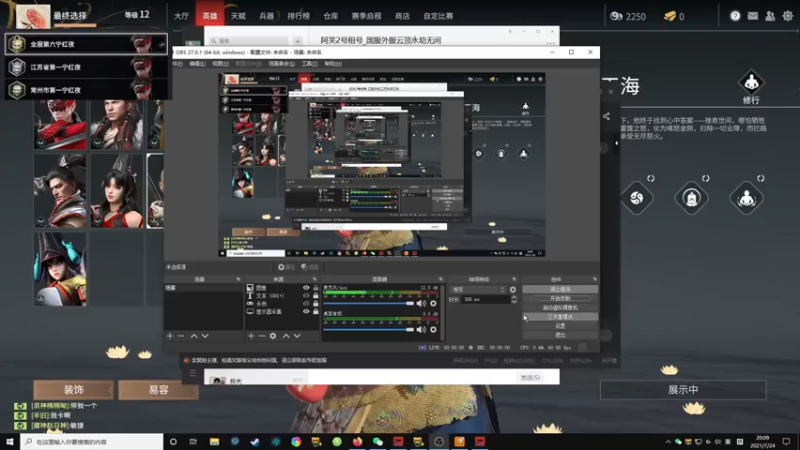Click 展示中 button
The height and width of the screenshot is (450, 800).
(x=683, y=390)
